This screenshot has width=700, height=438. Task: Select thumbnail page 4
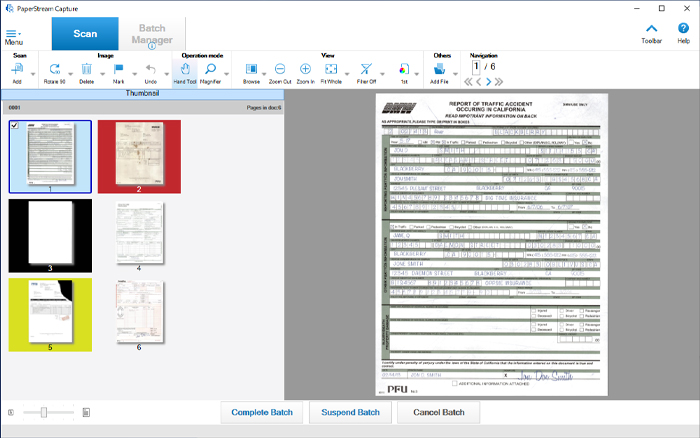[139, 236]
